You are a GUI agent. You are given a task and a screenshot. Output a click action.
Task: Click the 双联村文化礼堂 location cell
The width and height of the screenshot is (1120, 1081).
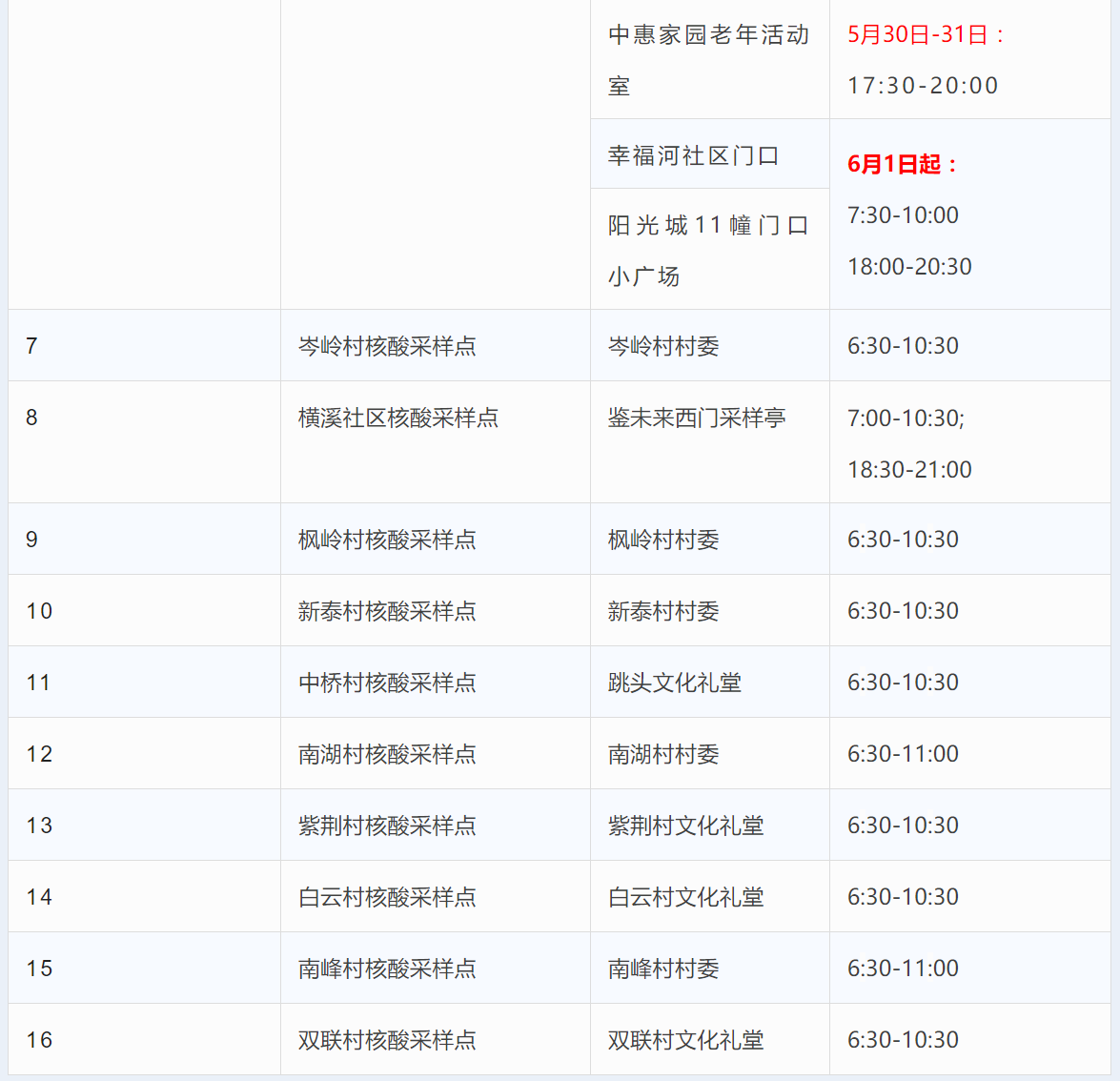pos(686,1040)
